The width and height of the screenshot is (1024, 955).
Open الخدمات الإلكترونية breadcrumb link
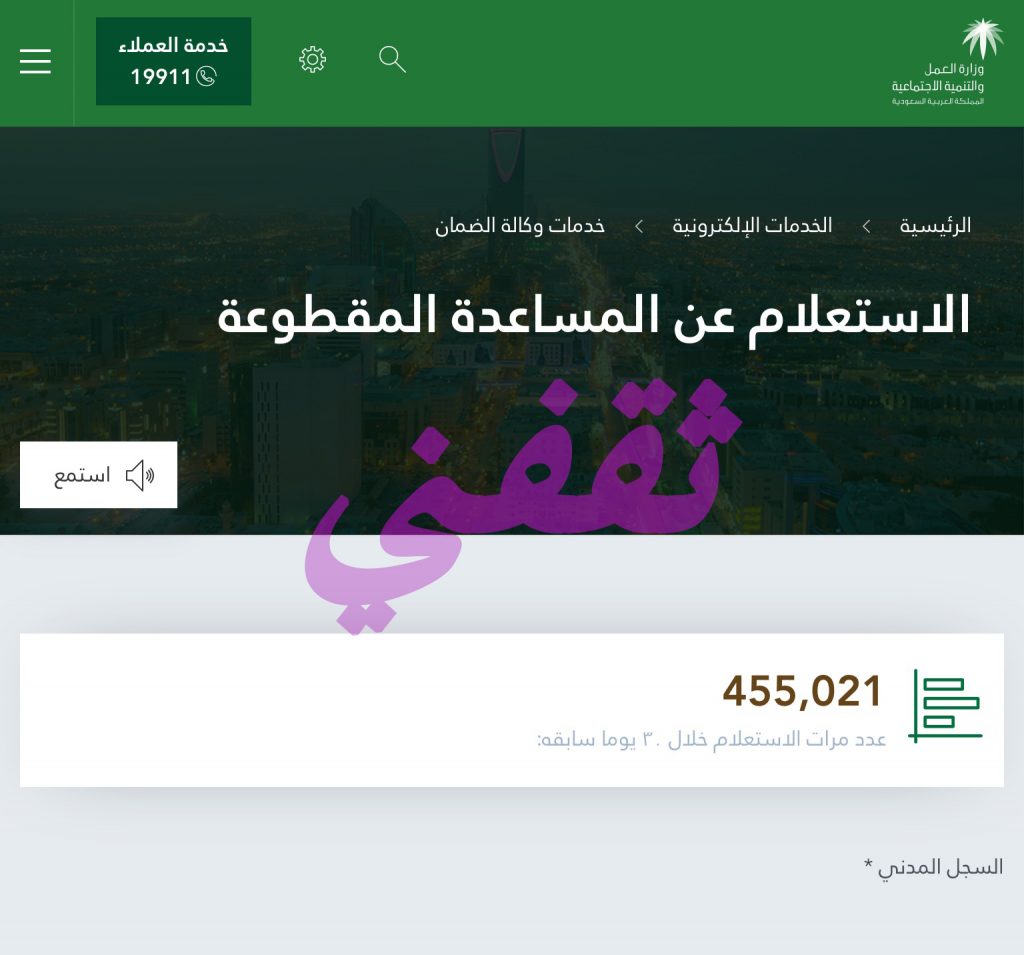(x=752, y=226)
